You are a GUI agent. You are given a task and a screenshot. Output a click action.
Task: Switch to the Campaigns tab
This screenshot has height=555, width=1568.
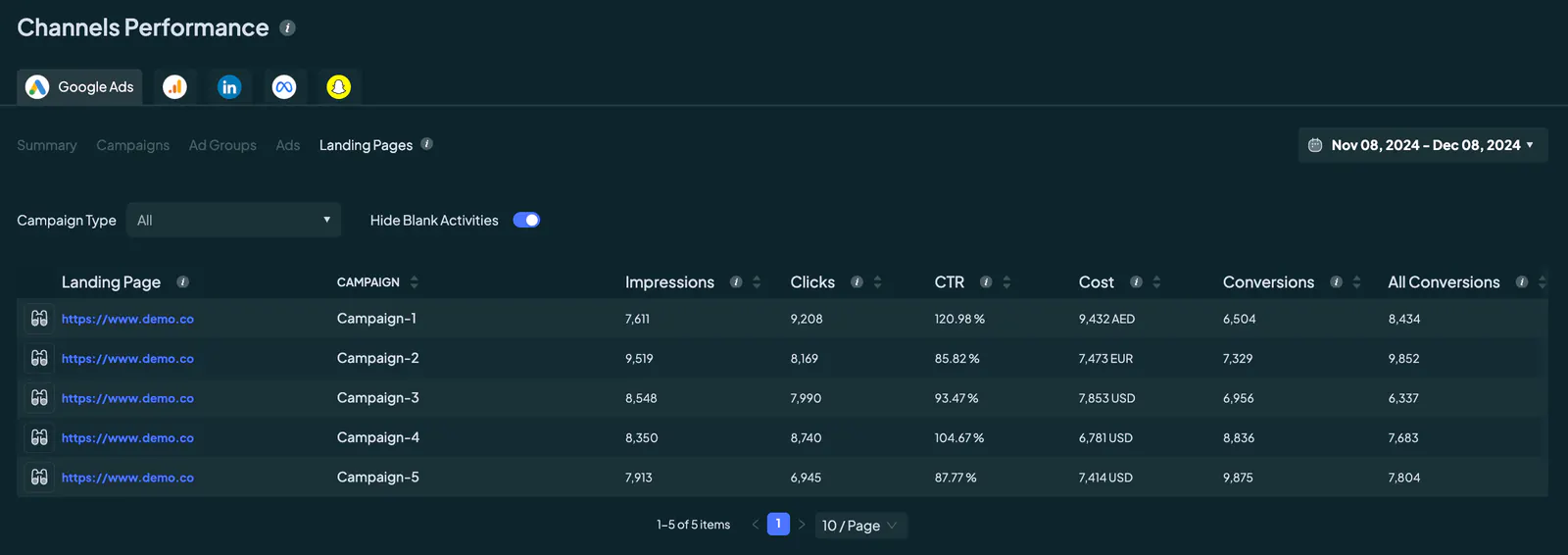(132, 145)
